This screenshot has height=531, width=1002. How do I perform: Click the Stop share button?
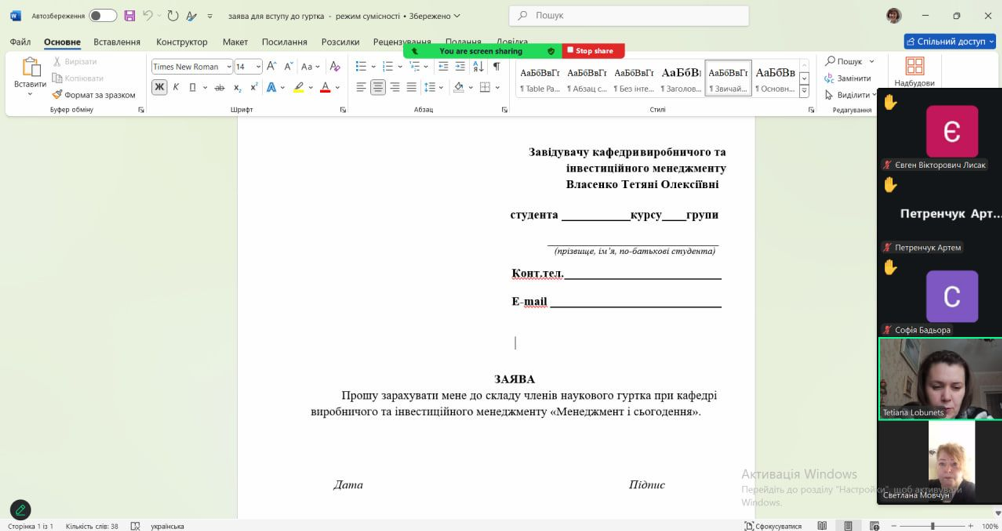click(592, 51)
